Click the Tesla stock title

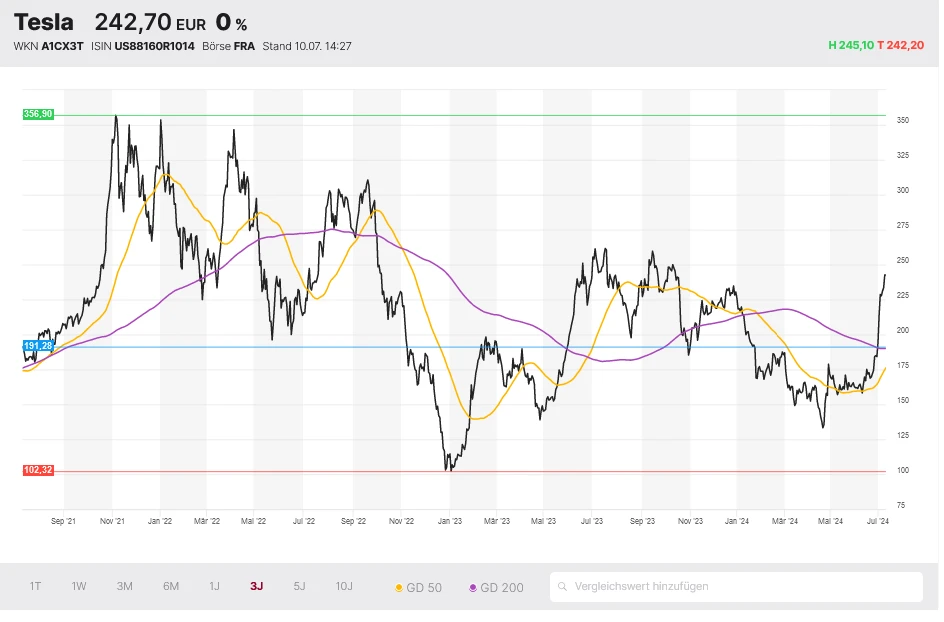pyautogui.click(x=44, y=22)
